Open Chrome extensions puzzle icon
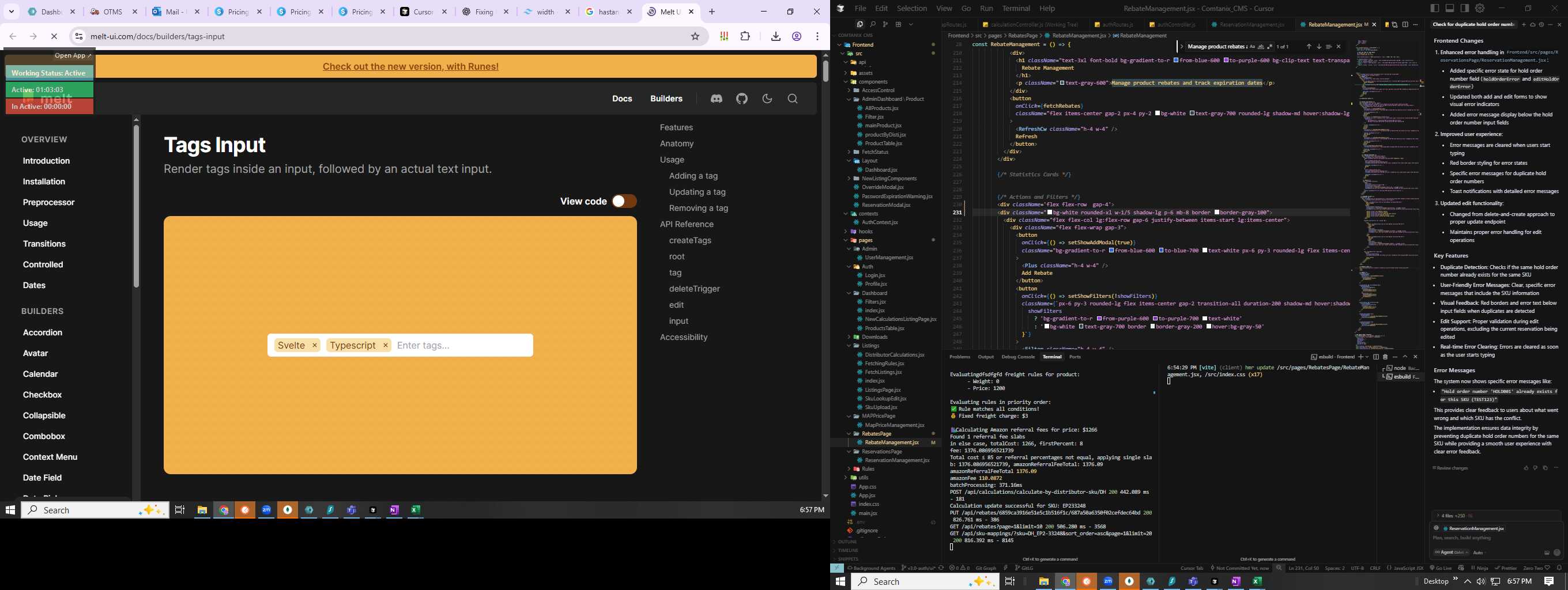The image size is (1568, 590). (745, 36)
